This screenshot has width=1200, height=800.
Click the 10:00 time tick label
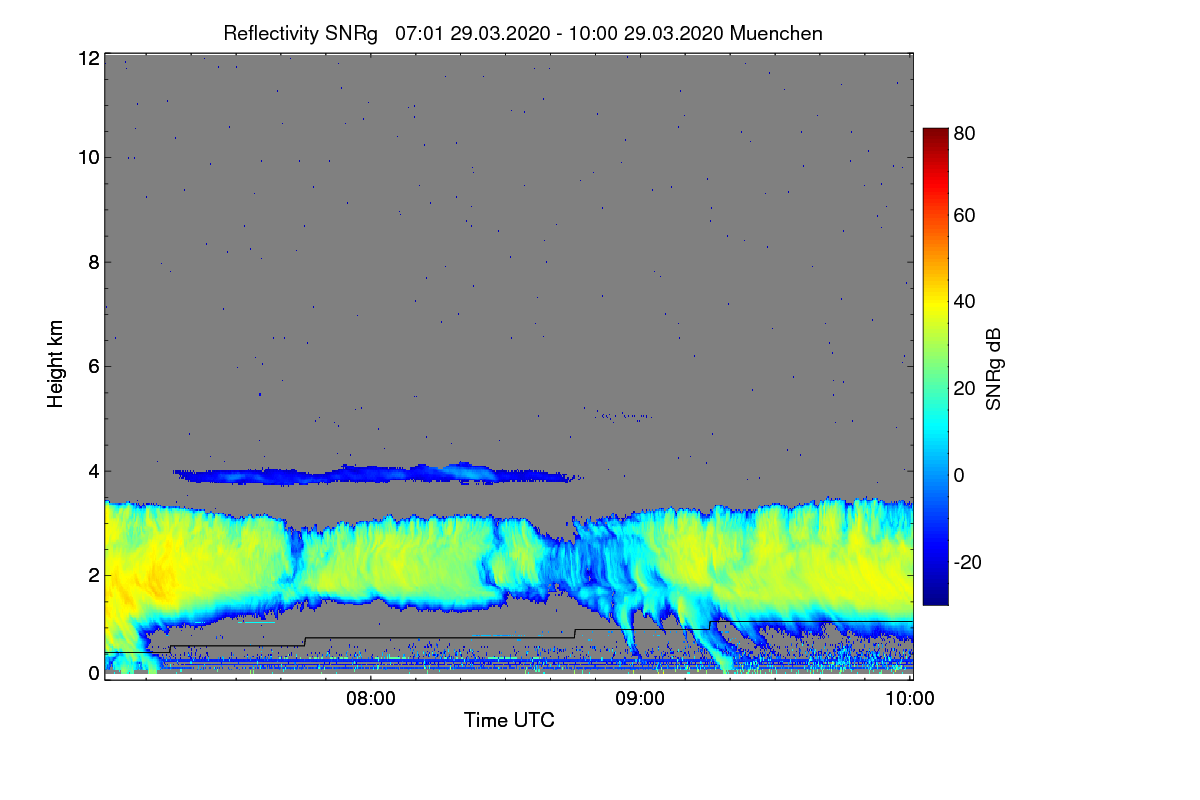(911, 698)
